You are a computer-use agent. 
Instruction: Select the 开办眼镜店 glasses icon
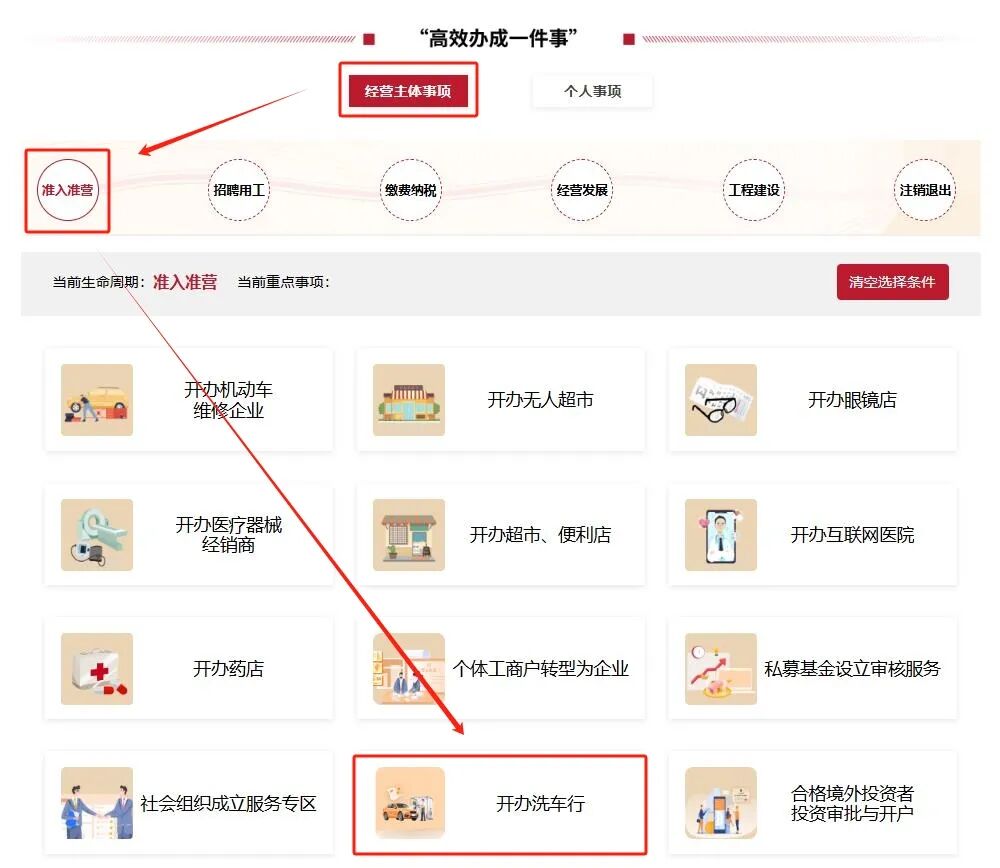point(721,400)
